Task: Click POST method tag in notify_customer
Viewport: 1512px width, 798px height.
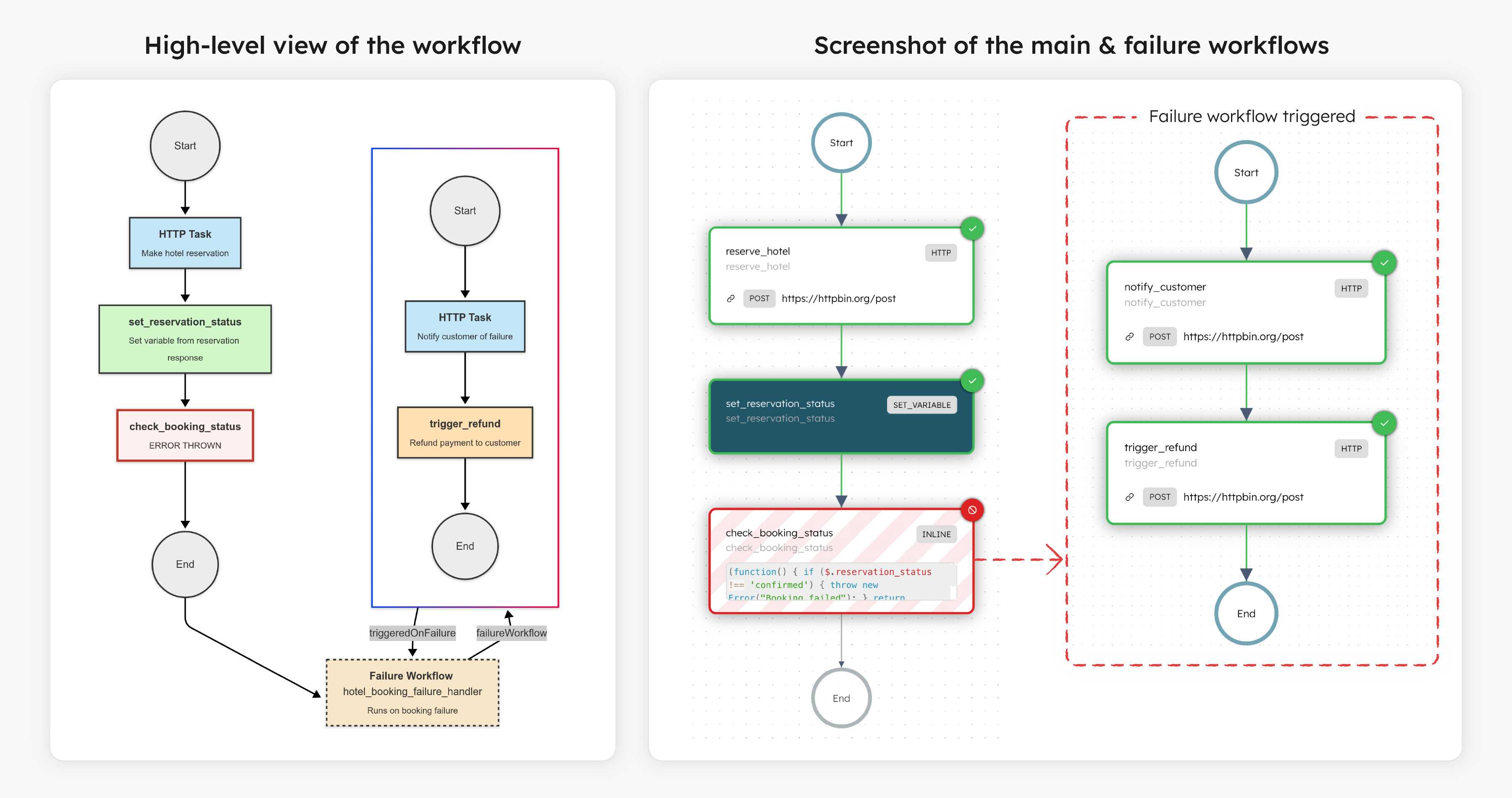Action: tap(1159, 337)
